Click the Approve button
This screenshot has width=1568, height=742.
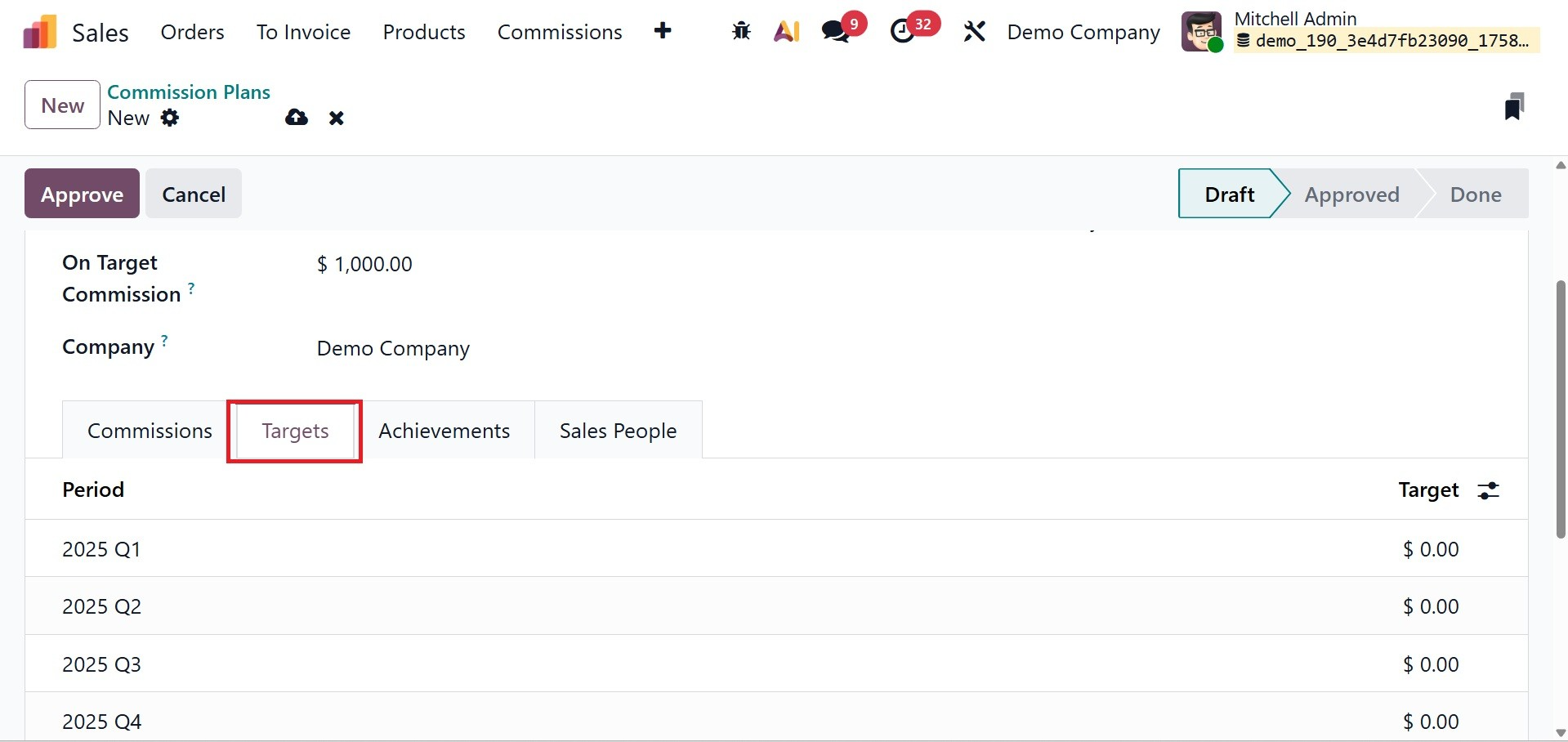82,194
